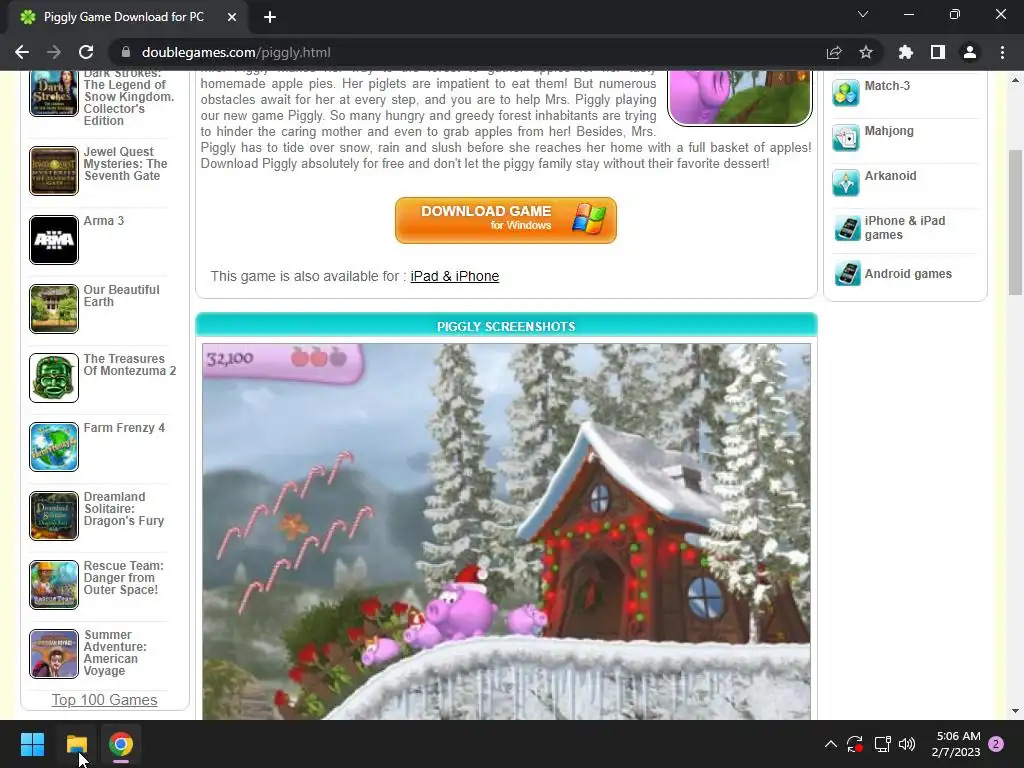Click the Arma 3 game icon
This screenshot has height=768, width=1024.
tap(54, 240)
